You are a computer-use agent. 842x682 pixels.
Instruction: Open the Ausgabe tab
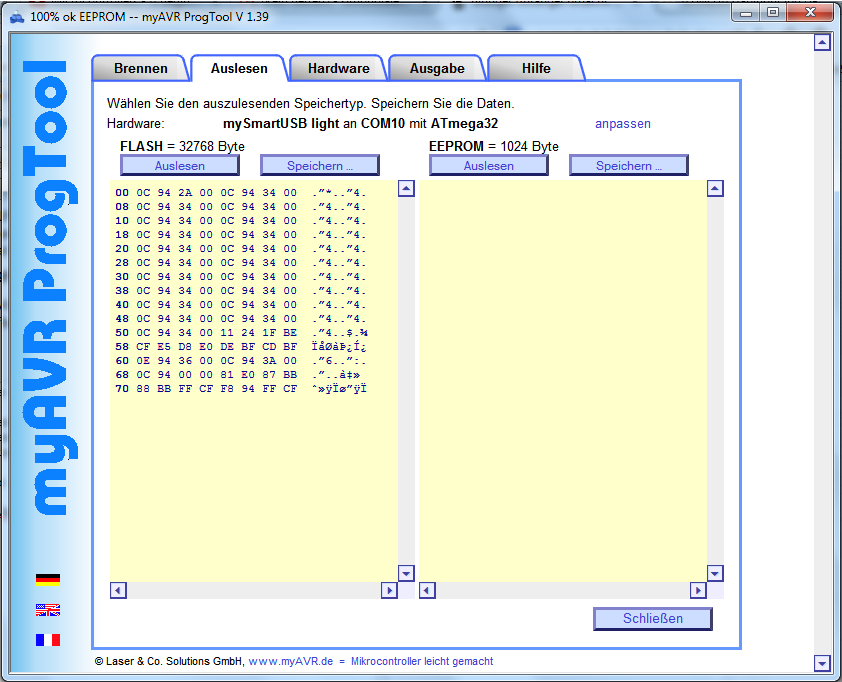[x=437, y=68]
